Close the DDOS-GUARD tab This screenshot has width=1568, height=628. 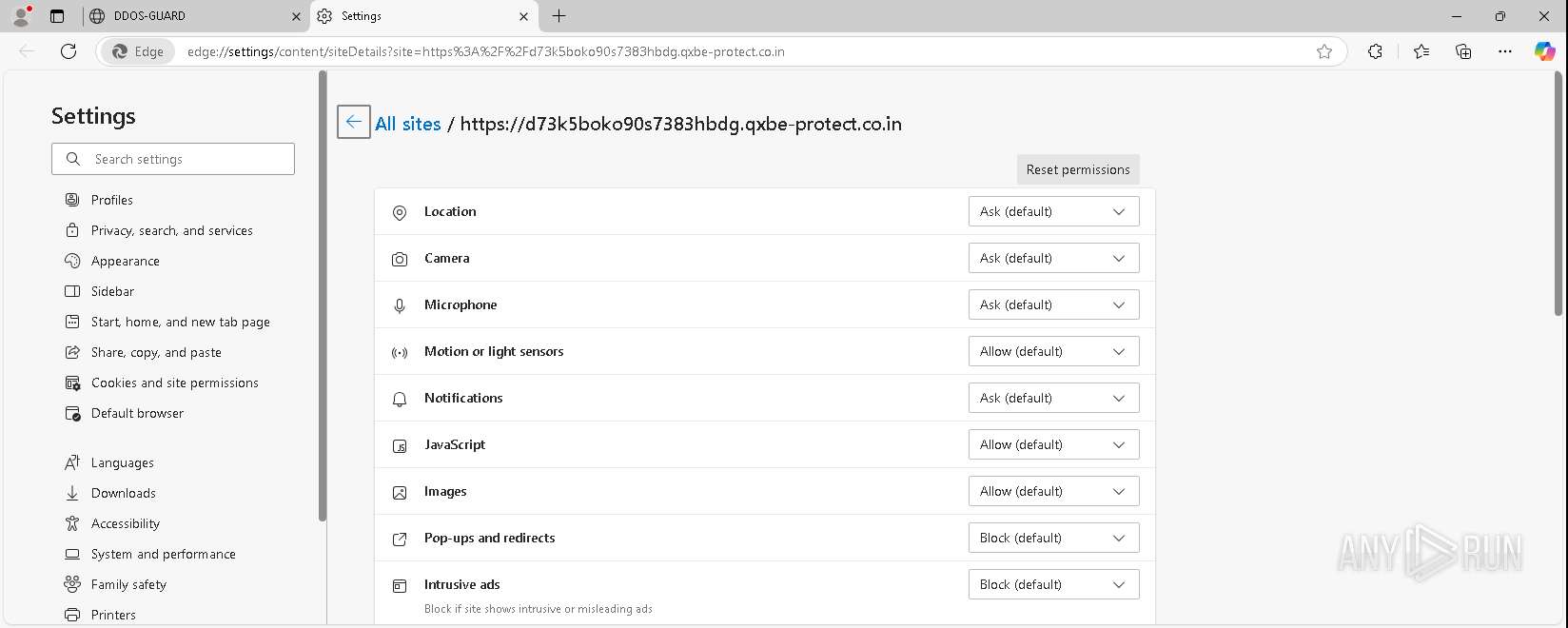(x=296, y=16)
